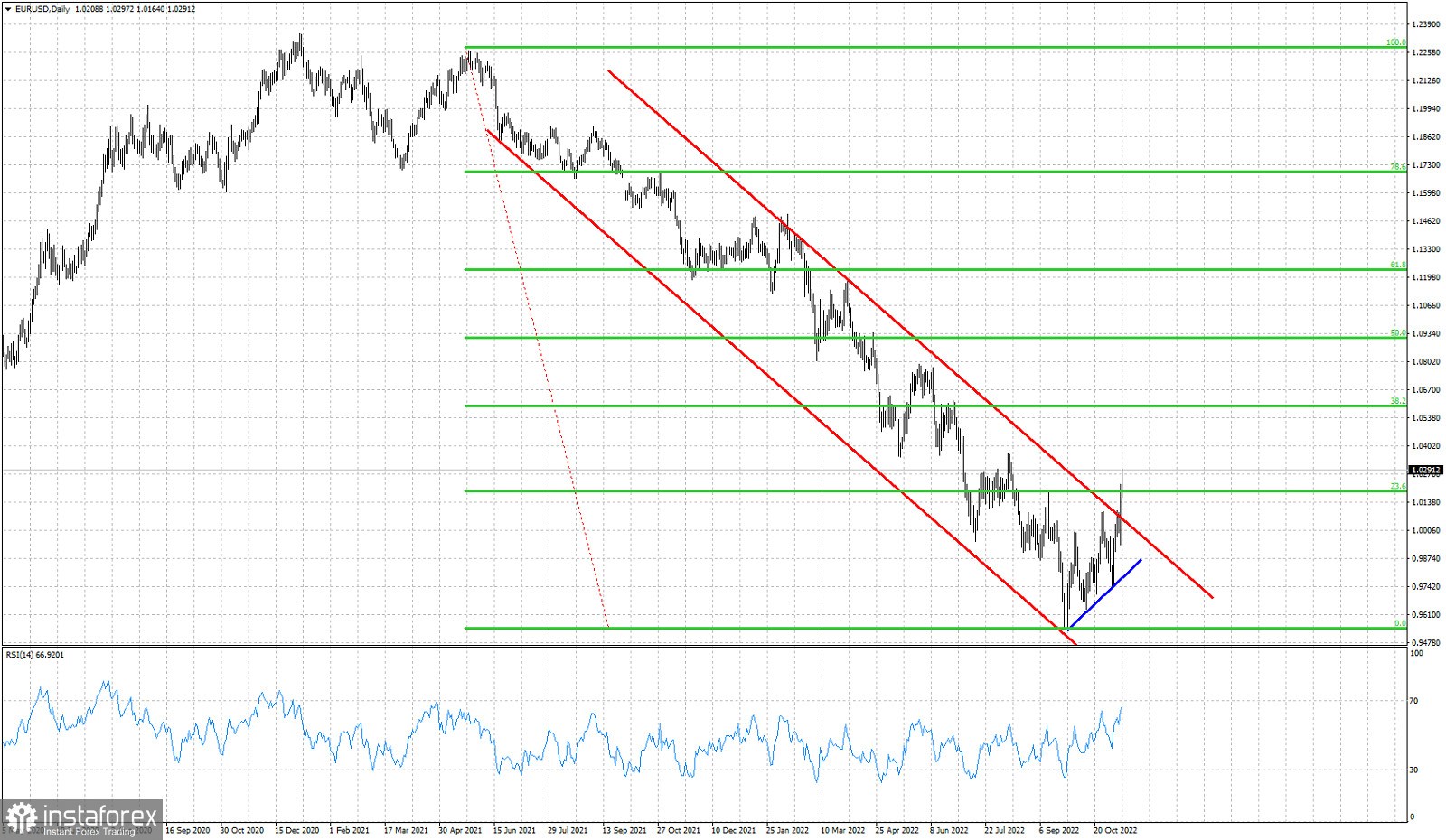Click the 1.17300 price axis label
Screen dimensions: 1446x840
(1425, 165)
